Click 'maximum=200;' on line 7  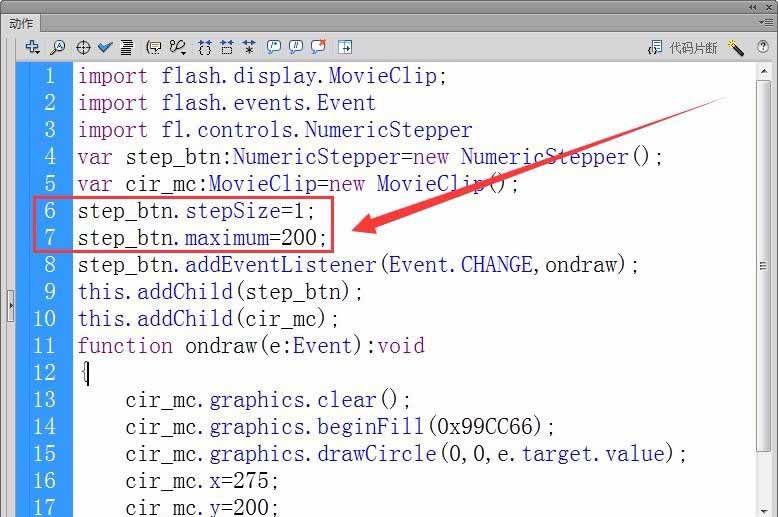[x=256, y=238]
